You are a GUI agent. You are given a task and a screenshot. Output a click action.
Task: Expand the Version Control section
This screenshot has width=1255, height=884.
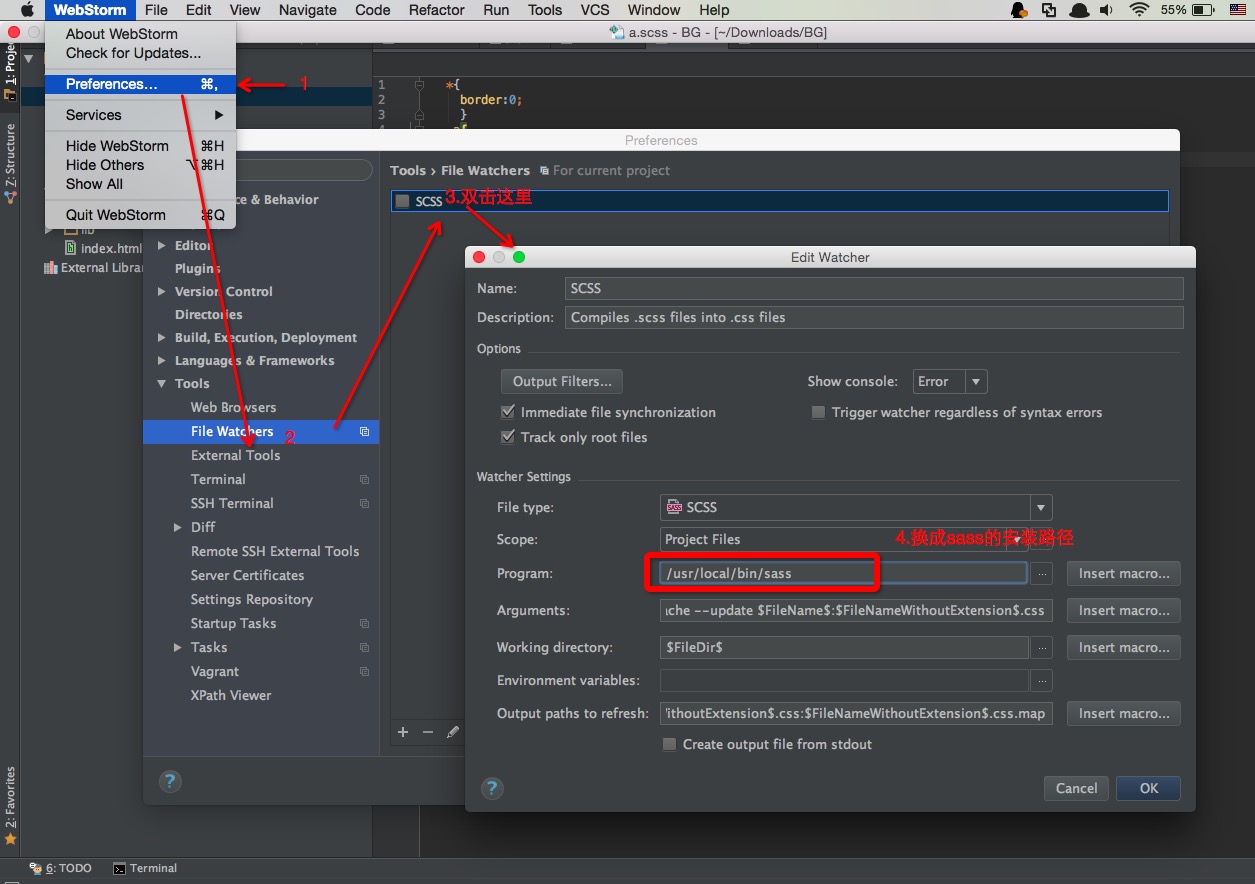pyautogui.click(x=162, y=291)
